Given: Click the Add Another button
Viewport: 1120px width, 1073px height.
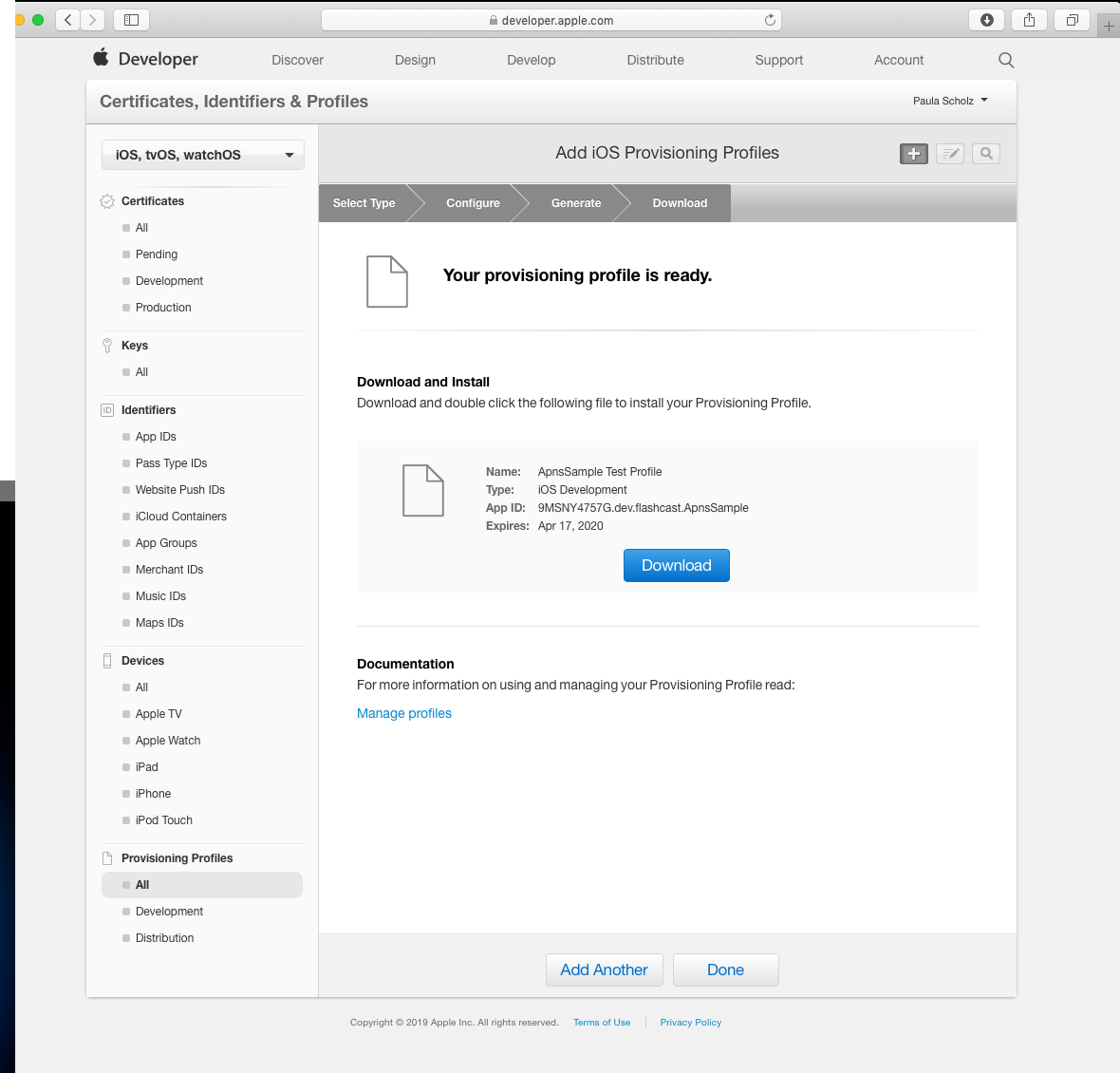Looking at the screenshot, I should coord(604,969).
